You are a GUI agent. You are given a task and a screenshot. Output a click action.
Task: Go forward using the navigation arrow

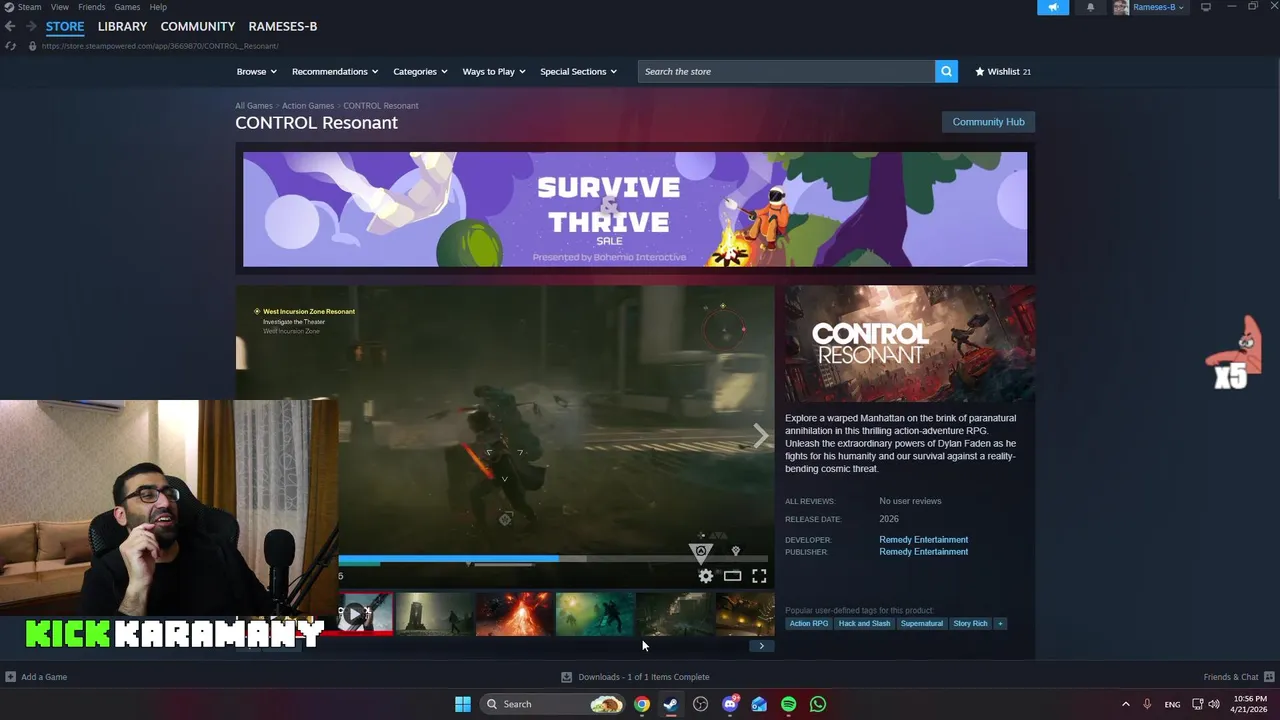30,26
